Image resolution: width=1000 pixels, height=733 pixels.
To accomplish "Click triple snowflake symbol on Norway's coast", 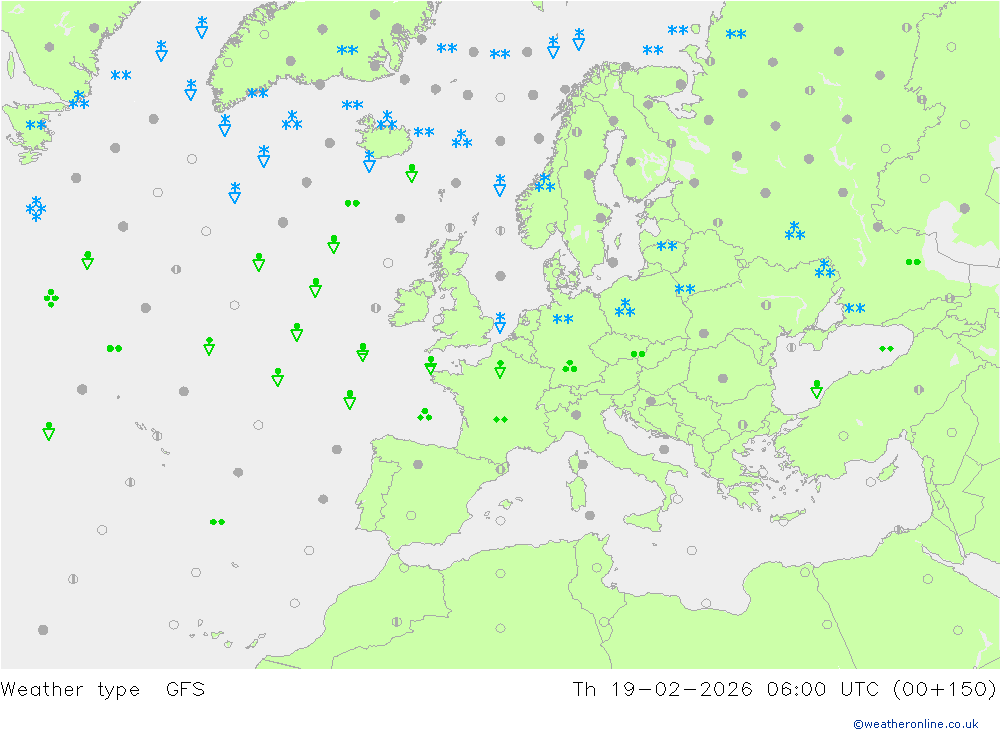I will [544, 182].
